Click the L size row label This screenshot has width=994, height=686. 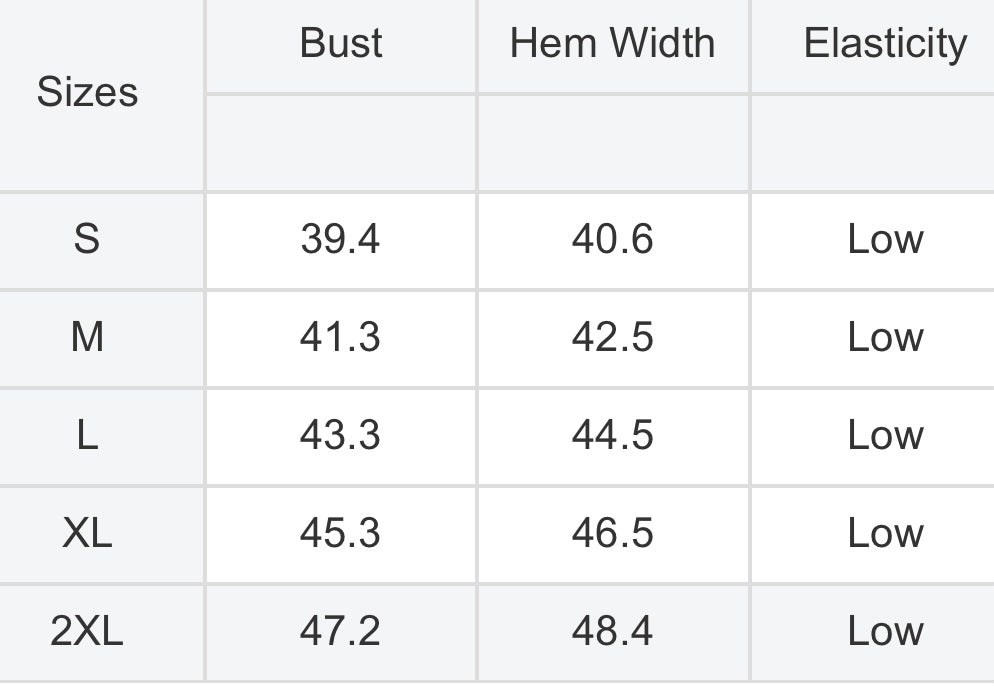(87, 436)
